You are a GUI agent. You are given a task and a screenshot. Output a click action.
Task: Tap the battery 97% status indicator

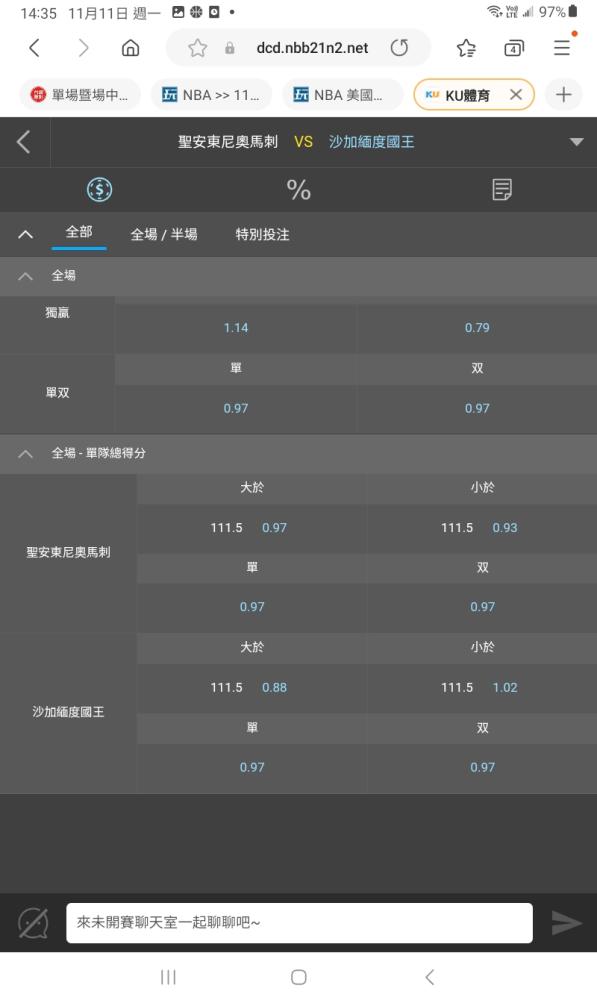click(558, 11)
